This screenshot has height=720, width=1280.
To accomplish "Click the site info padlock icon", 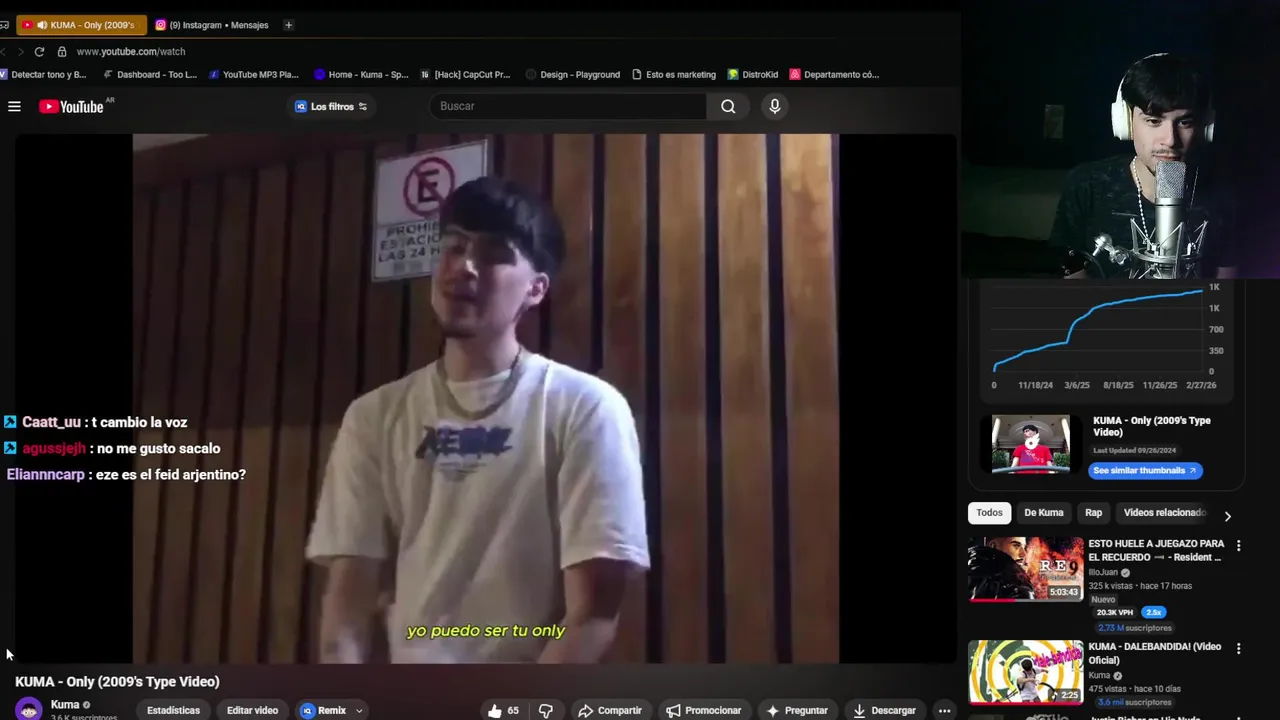I will coord(62,52).
